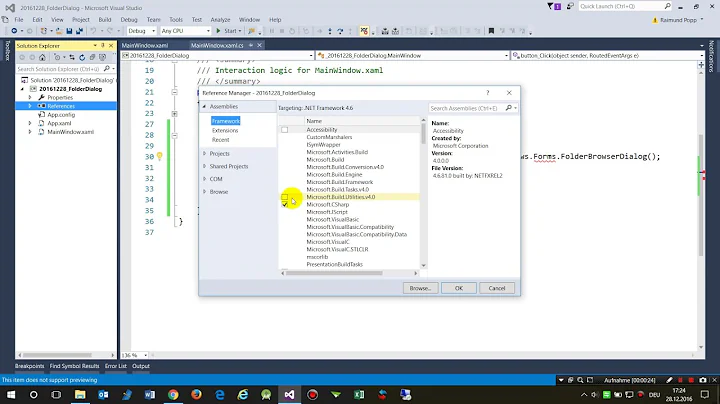Screen dimensions: 720x404
Task: Click the Navigate Backward toolbar icon
Action: coord(14,31)
